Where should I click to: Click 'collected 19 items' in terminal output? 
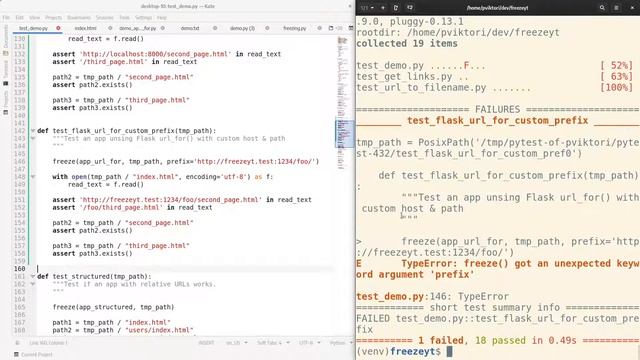click(407, 44)
